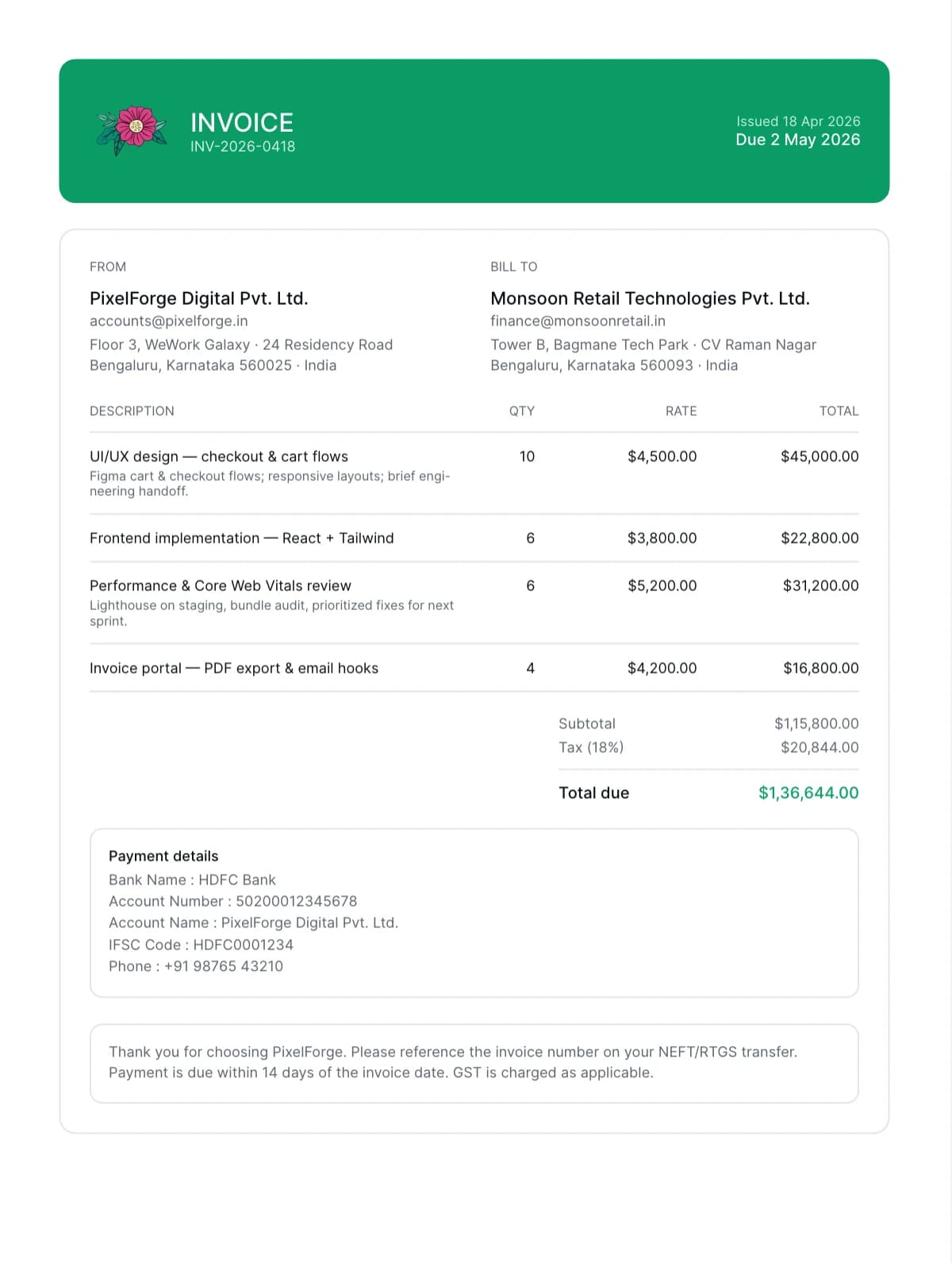952x1263 pixels.
Task: Select the Thank you for choosing PixelForge sentence
Action: pos(453,1052)
